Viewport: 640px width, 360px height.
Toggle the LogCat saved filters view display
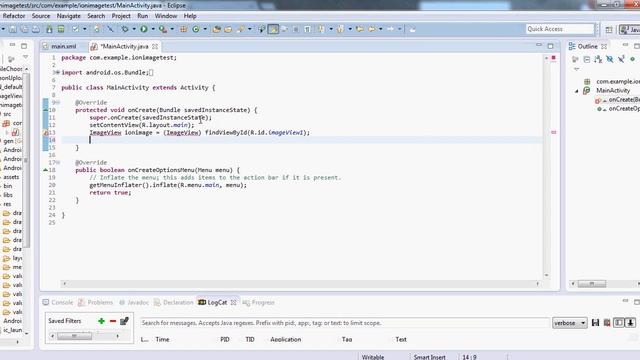click(619, 323)
